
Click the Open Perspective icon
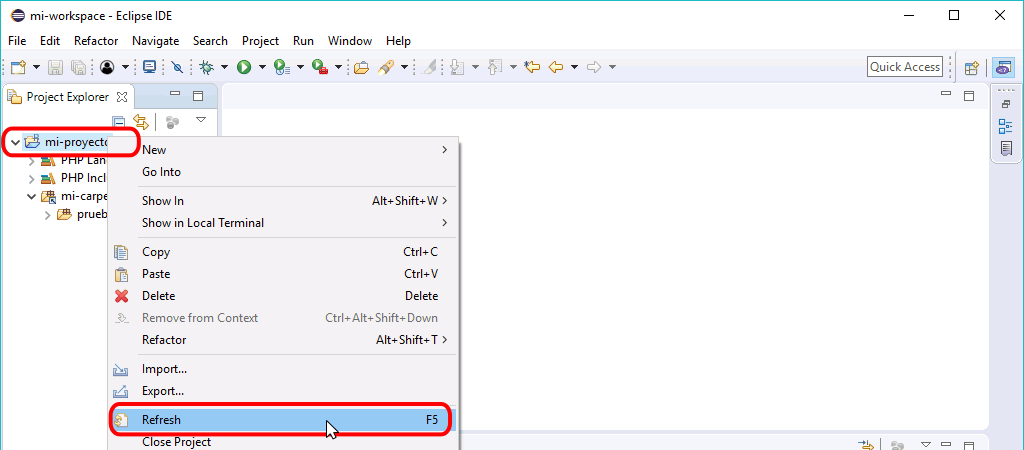coord(972,67)
